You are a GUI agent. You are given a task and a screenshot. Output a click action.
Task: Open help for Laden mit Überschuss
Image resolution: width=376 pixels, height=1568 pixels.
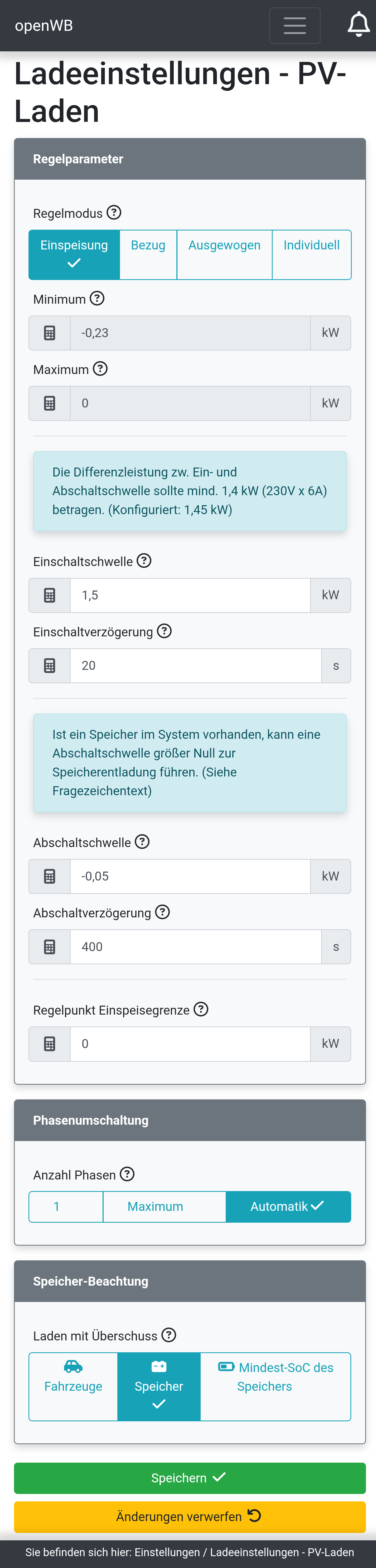coord(169,1335)
